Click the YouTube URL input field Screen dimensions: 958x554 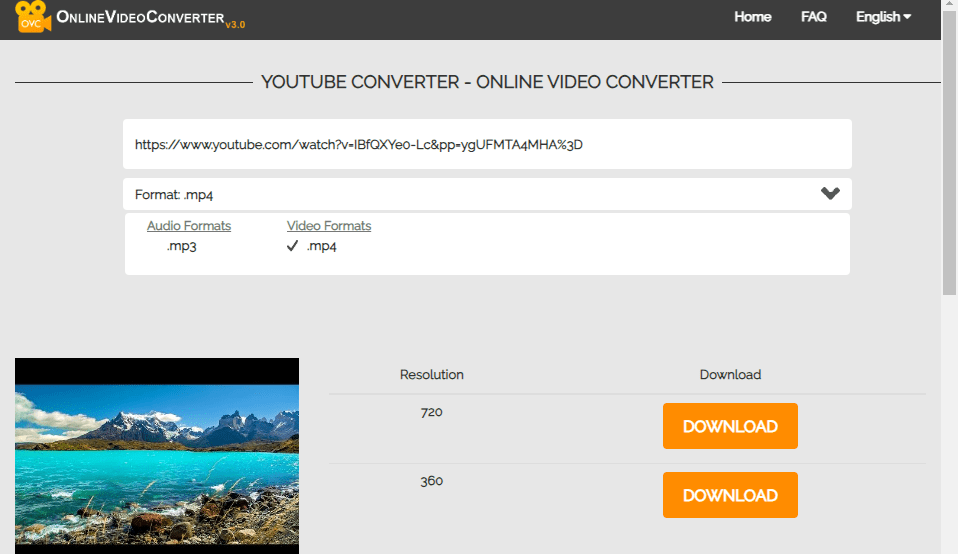point(487,144)
